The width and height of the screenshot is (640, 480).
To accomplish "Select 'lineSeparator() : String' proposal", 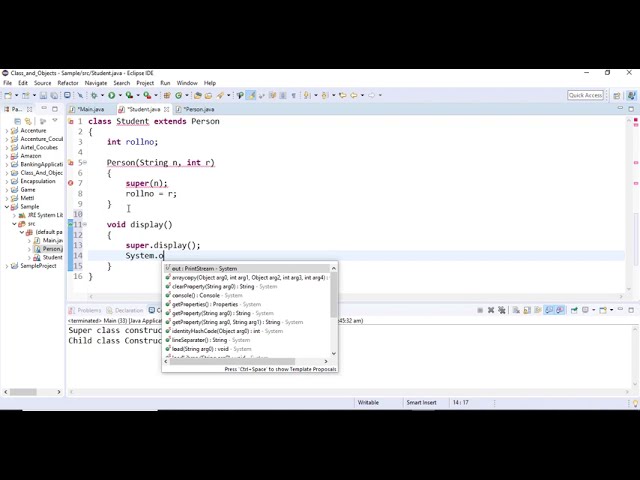I will 247,340.
